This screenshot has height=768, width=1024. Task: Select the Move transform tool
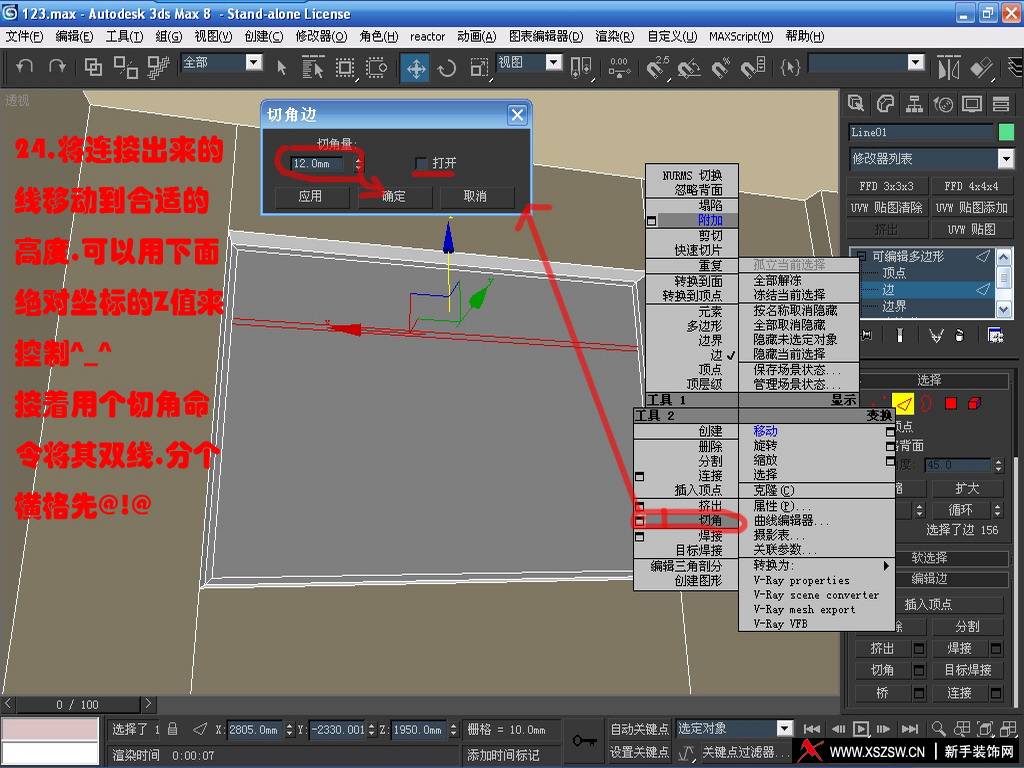(415, 68)
